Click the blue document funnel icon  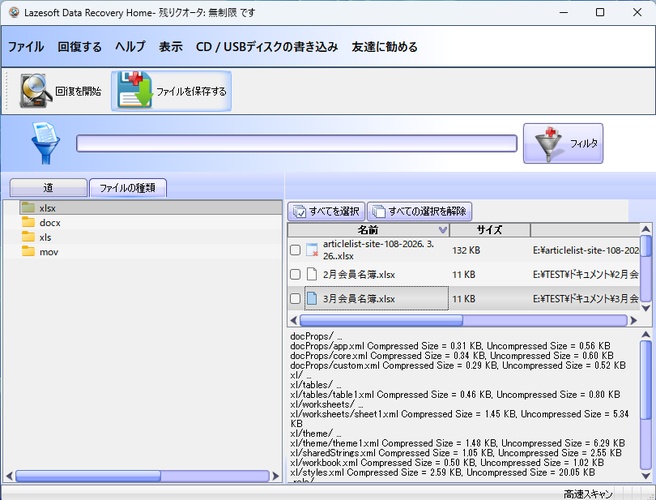46,143
